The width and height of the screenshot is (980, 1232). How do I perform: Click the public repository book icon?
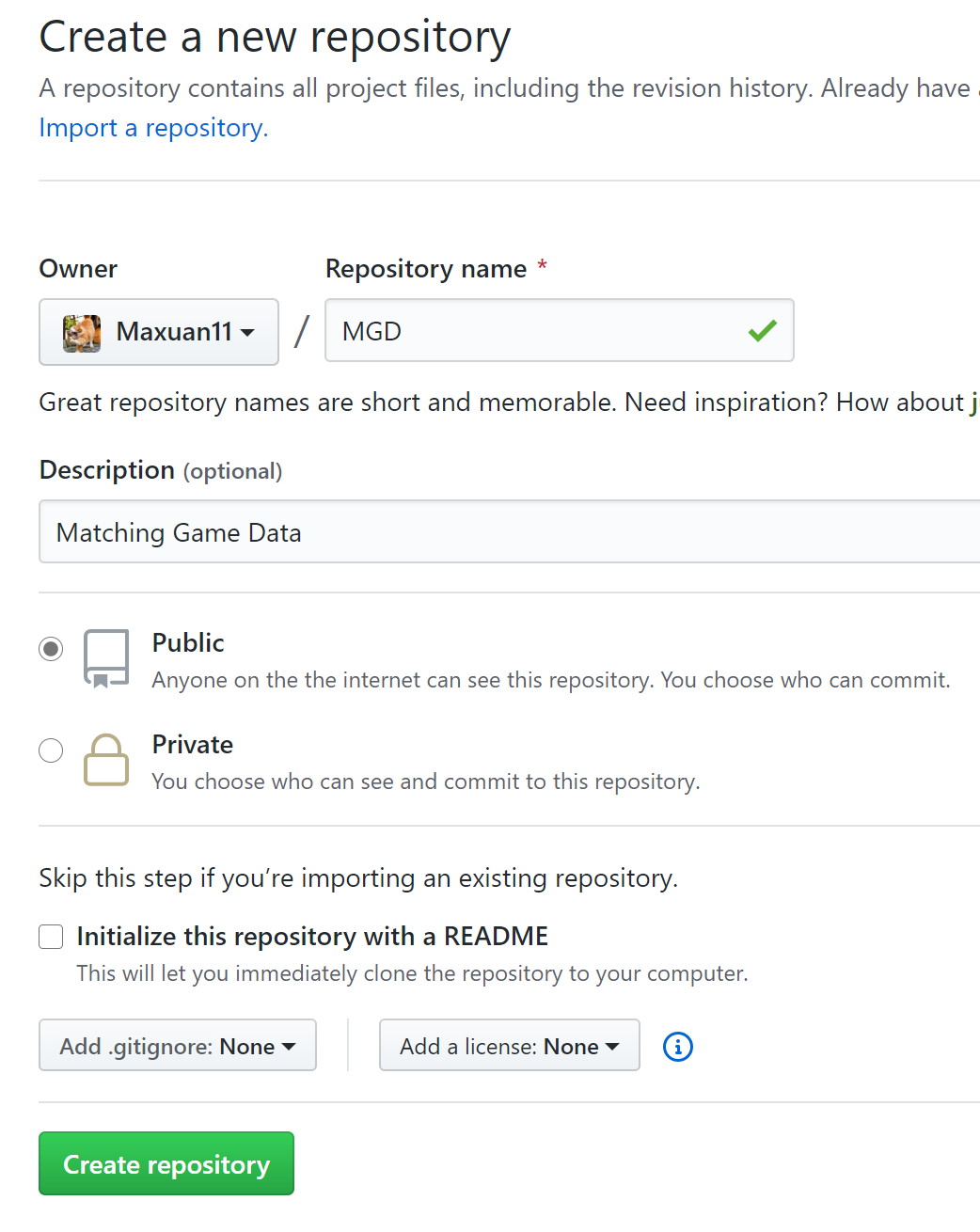tap(106, 658)
